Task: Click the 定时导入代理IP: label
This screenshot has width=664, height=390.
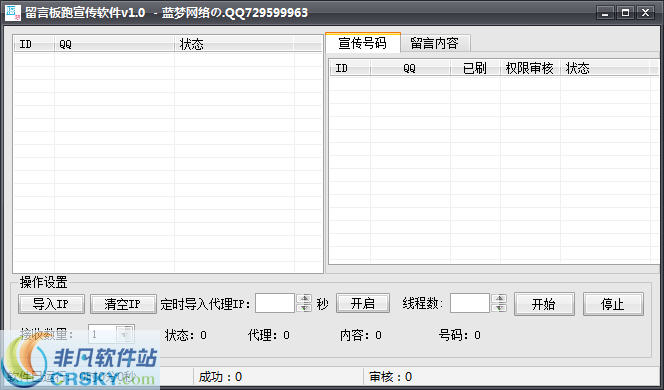Action: pos(206,304)
